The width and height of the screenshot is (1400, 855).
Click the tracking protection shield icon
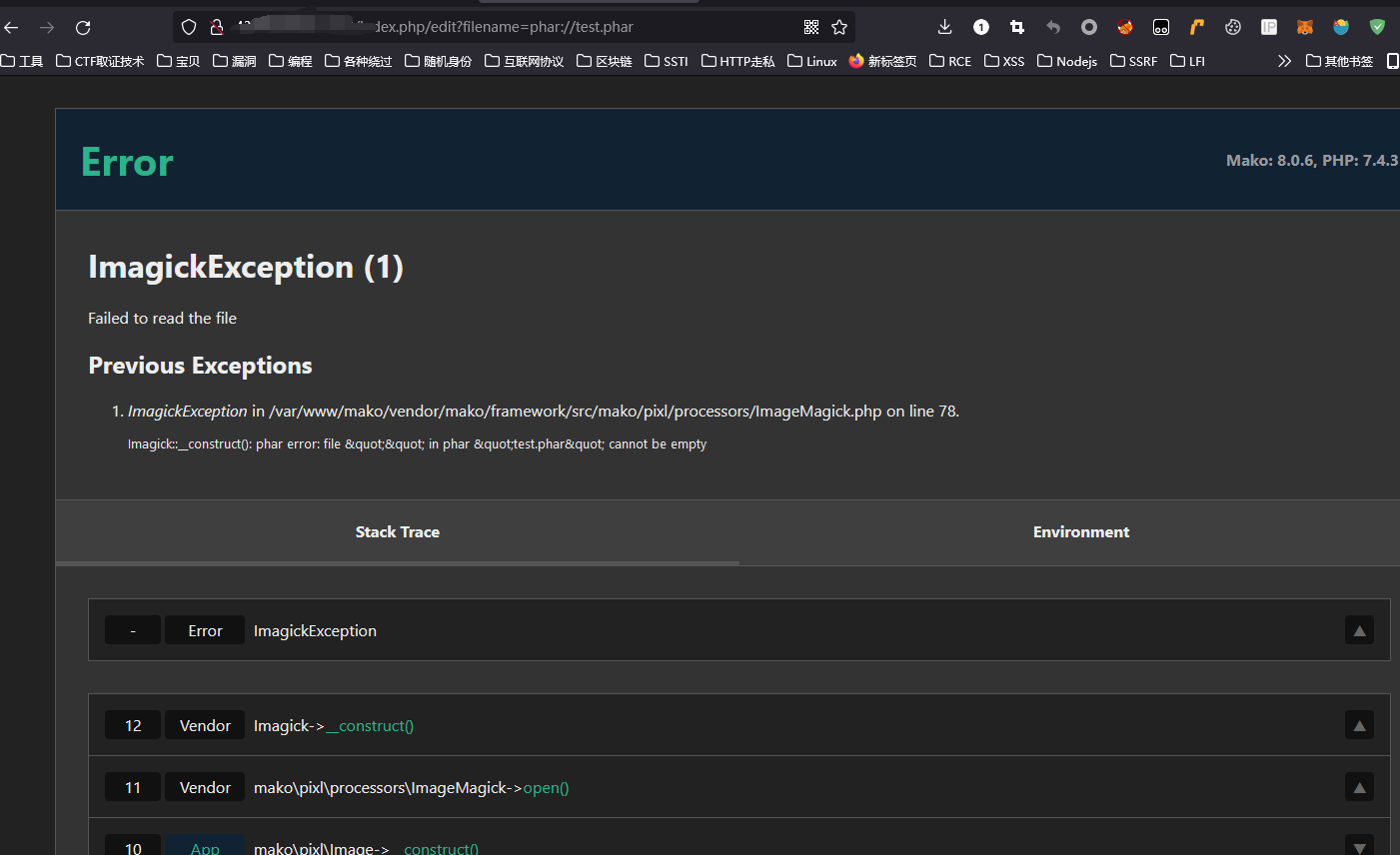pyautogui.click(x=189, y=27)
